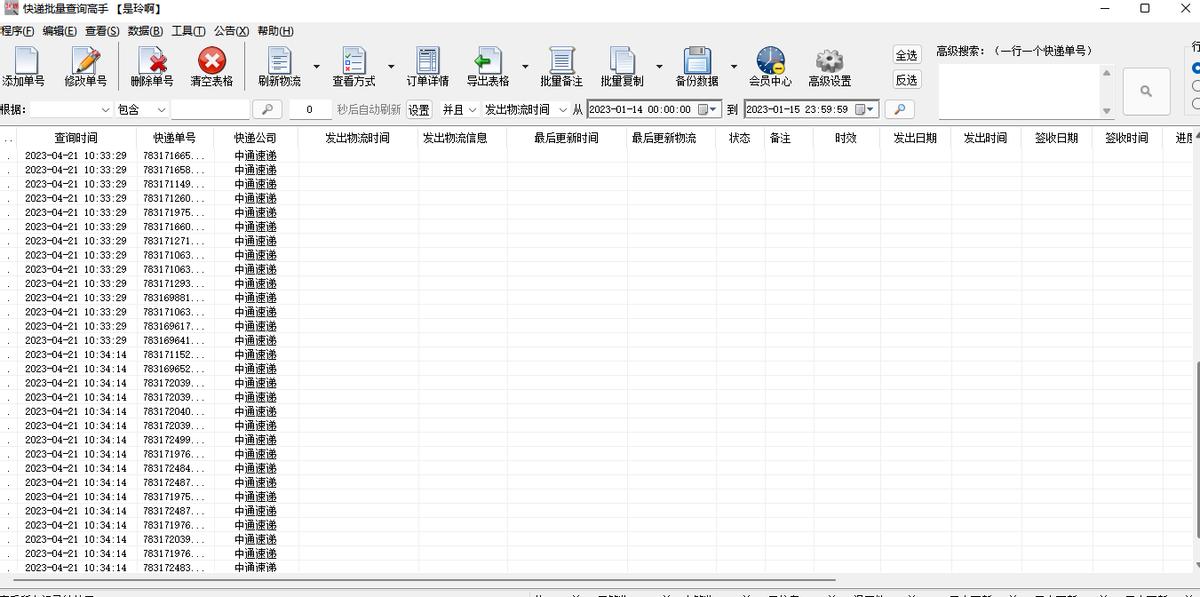1200x597 pixels.
Task: Open 订单详情 order details
Action: click(x=428, y=66)
